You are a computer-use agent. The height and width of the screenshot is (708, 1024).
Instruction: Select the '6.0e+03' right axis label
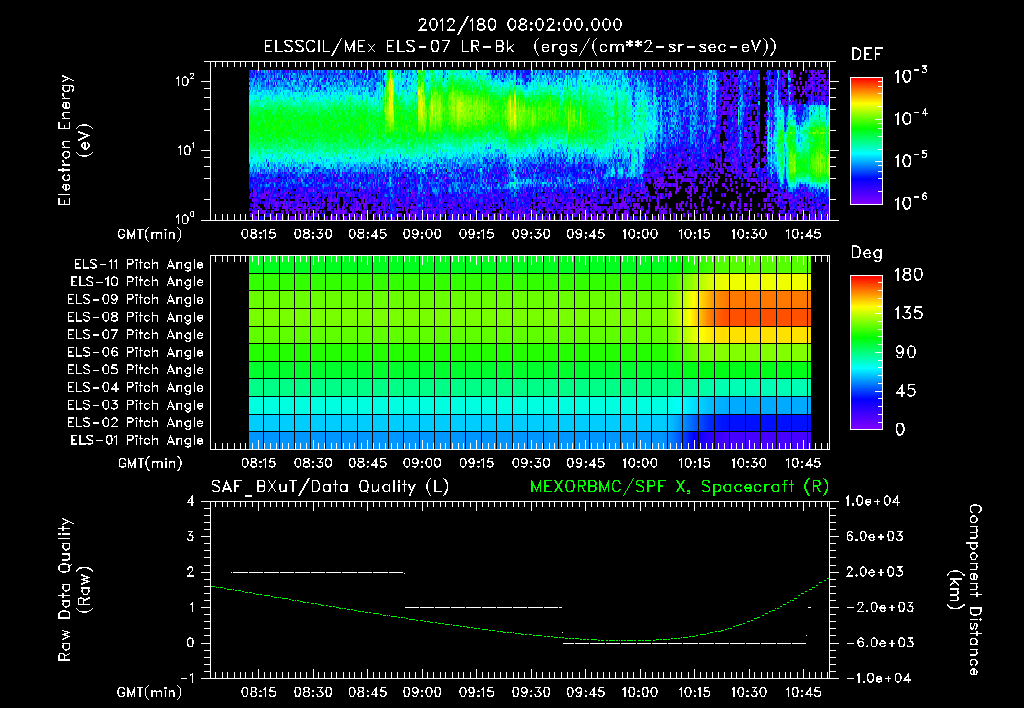(874, 536)
